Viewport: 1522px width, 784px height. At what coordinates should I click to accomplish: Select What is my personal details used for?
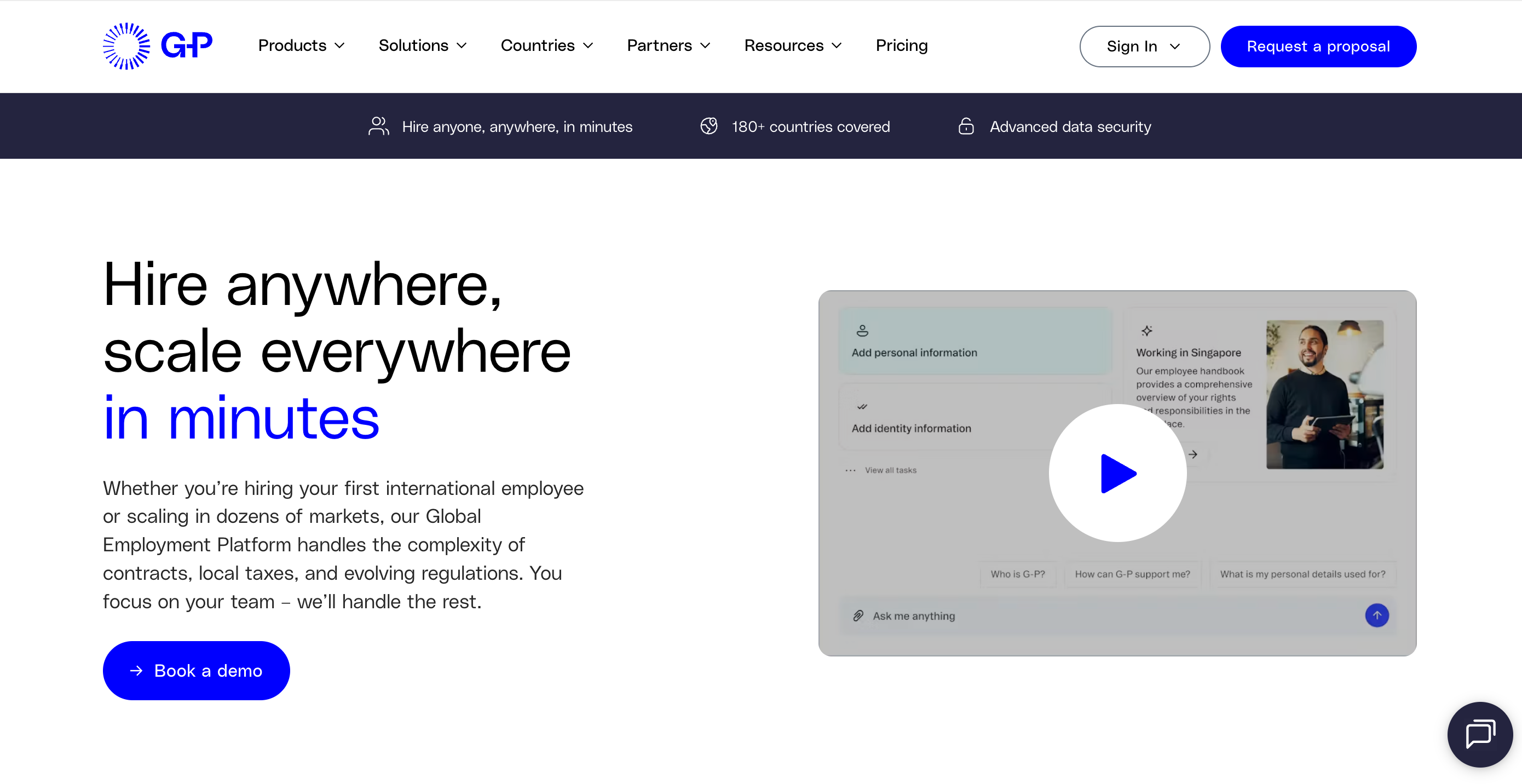tap(1302, 574)
